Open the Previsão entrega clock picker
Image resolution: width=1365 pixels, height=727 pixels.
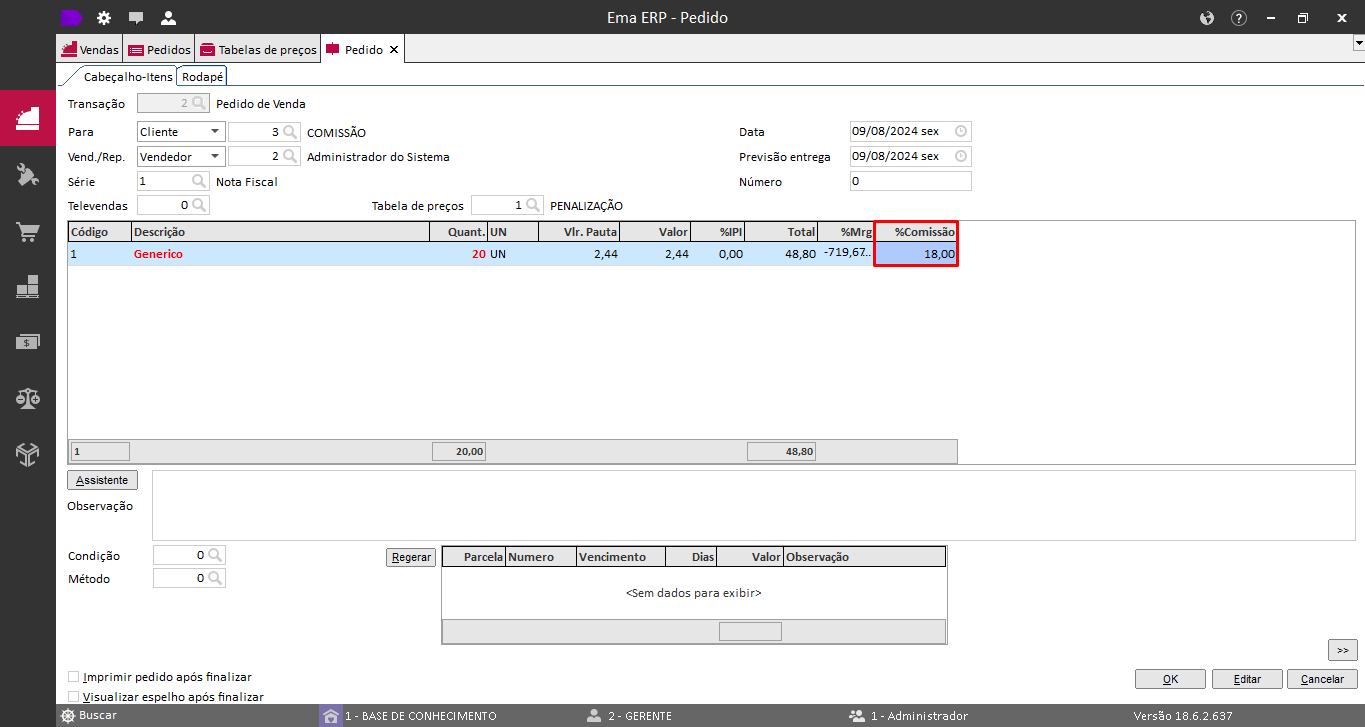[x=961, y=156]
